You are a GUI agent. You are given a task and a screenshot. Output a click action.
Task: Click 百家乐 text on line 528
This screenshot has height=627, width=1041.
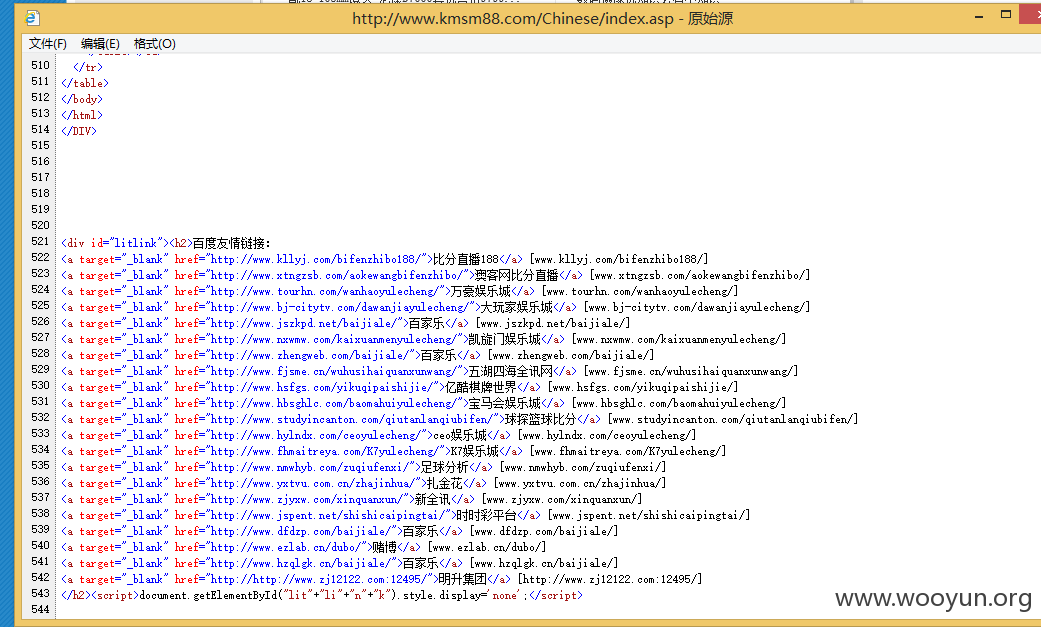[438, 355]
